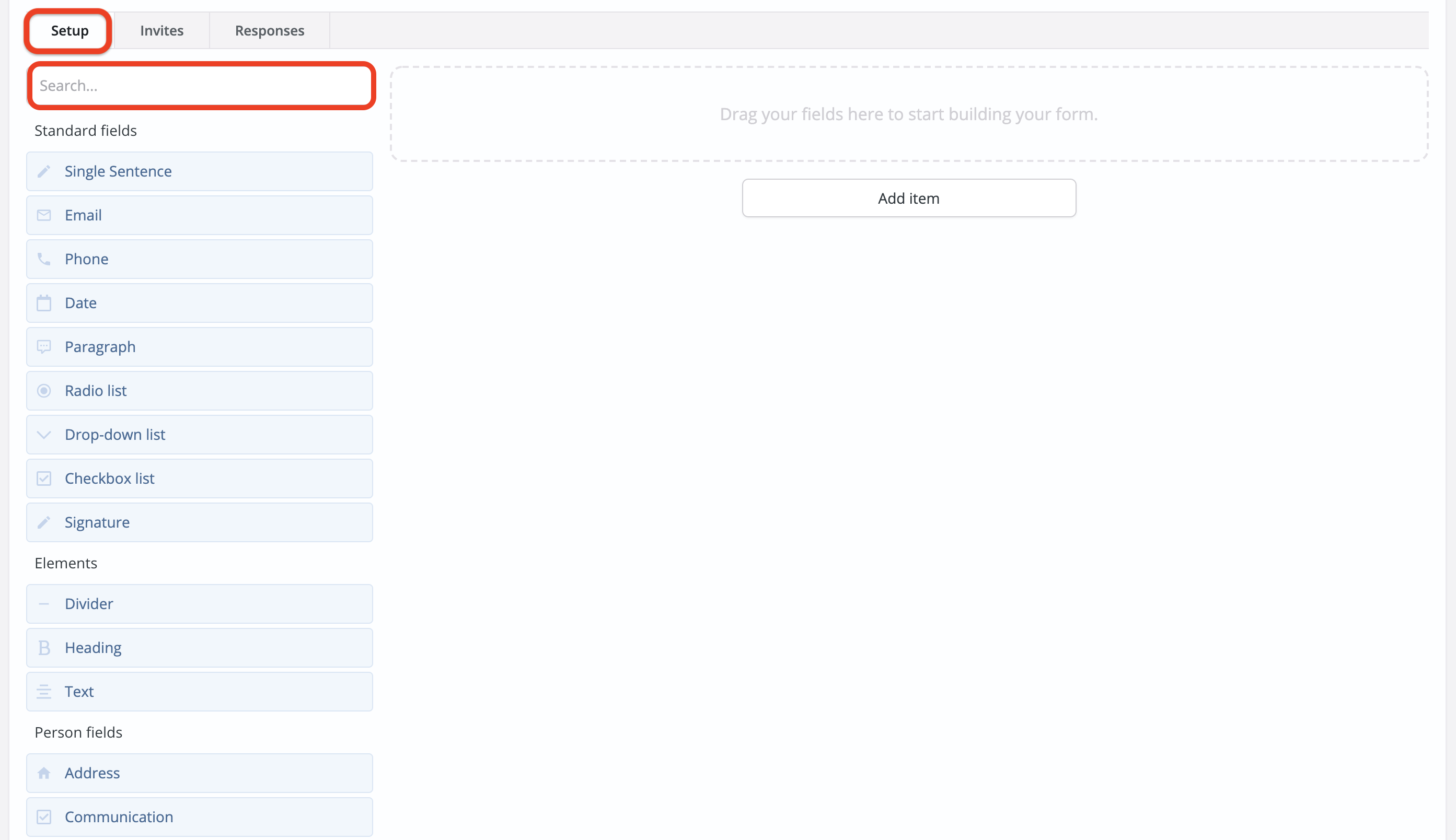This screenshot has width=1456, height=840.
Task: Select the Address house icon
Action: tap(44, 773)
